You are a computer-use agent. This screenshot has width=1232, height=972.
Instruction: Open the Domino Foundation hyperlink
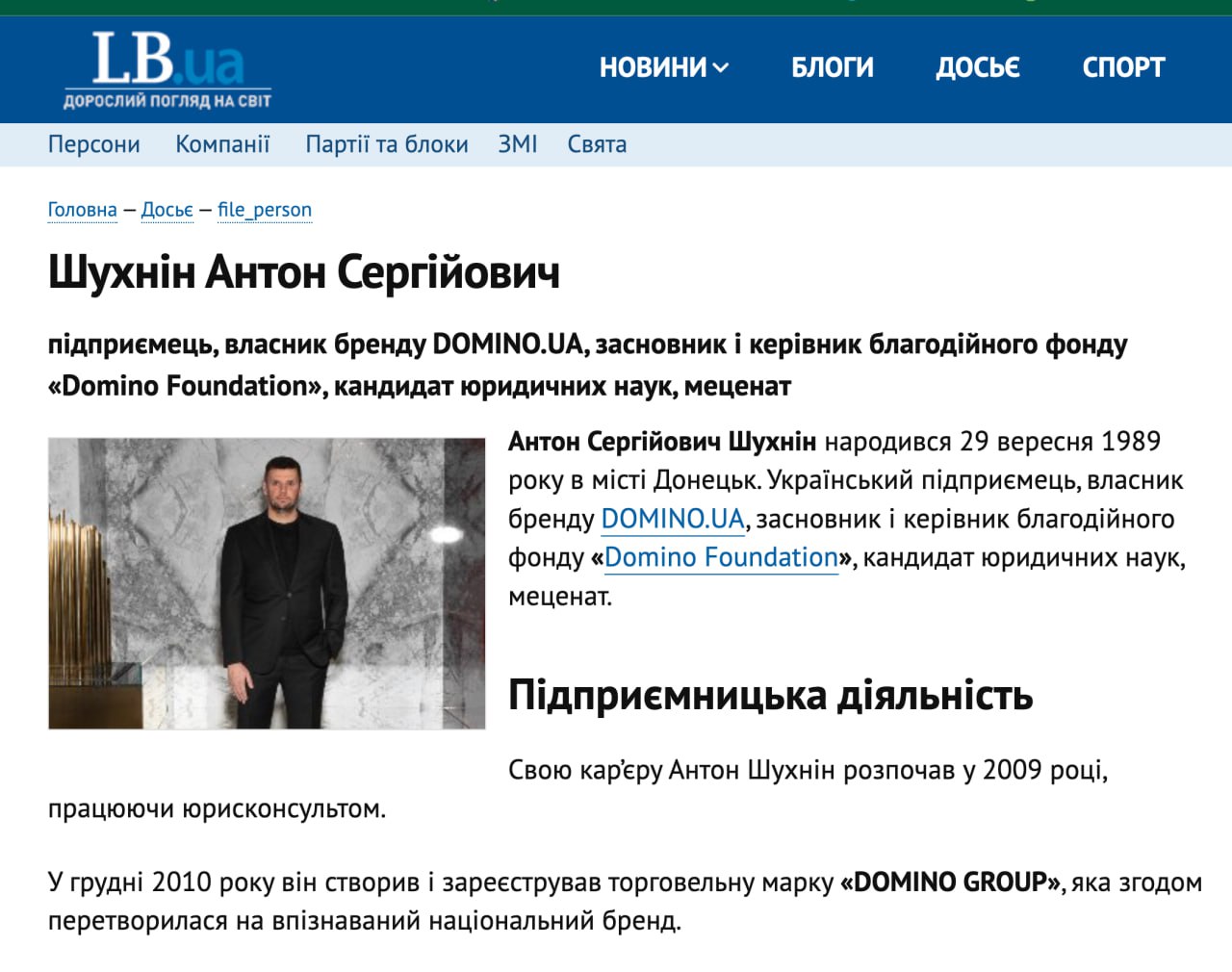pos(721,557)
